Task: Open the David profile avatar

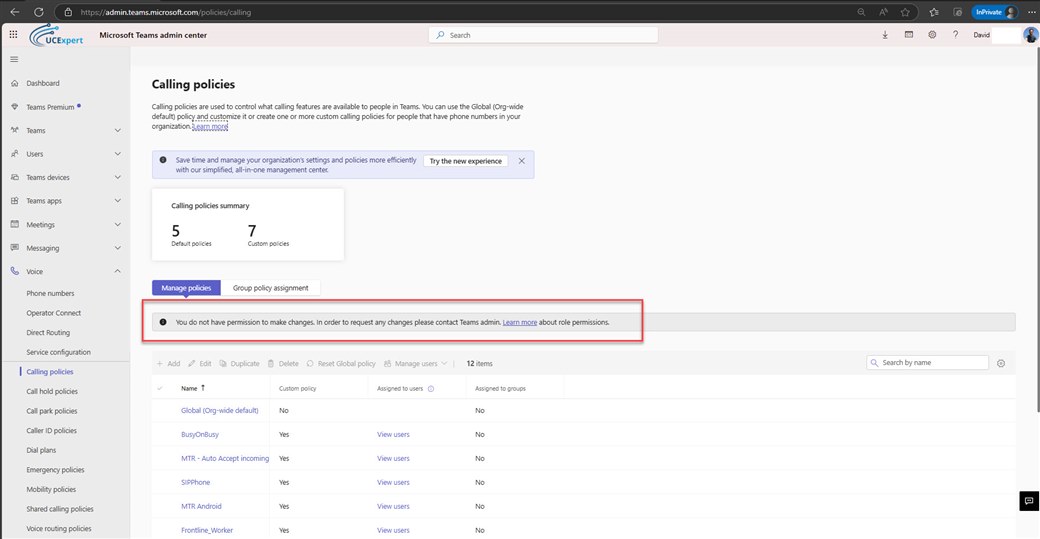Action: tap(1030, 34)
